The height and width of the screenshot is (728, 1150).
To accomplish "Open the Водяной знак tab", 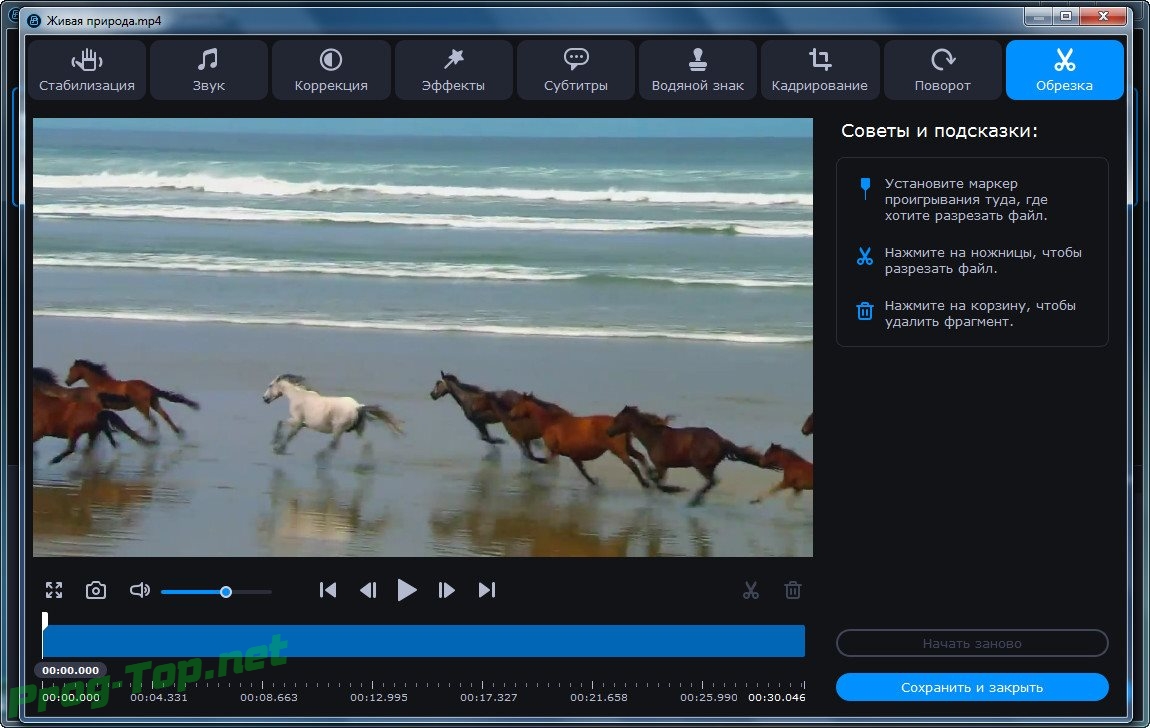I will [698, 70].
